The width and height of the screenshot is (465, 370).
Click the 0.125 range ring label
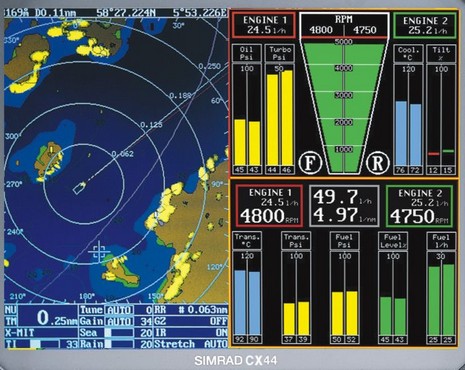click(x=151, y=125)
